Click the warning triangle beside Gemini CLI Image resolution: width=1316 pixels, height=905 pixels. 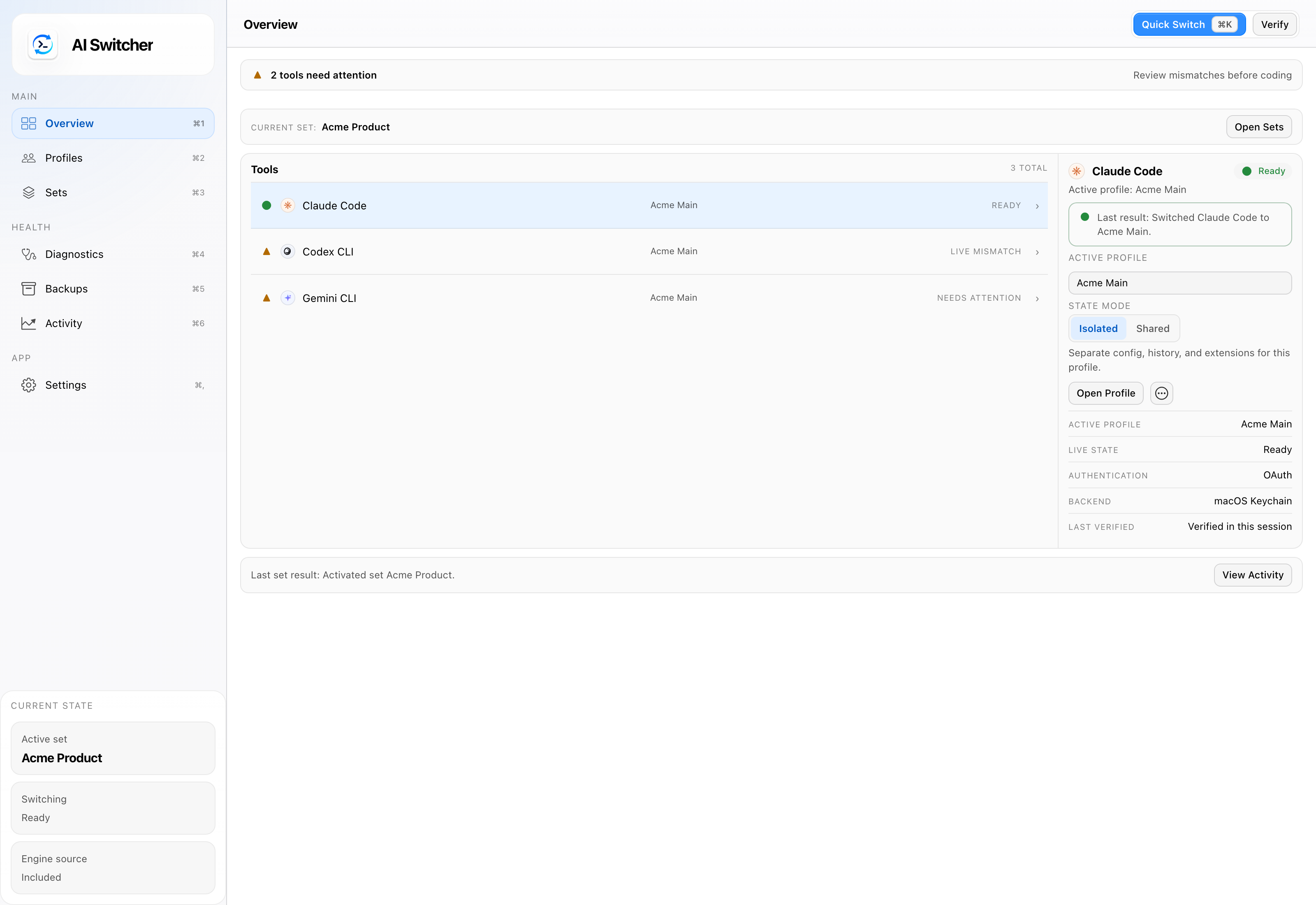(x=266, y=298)
